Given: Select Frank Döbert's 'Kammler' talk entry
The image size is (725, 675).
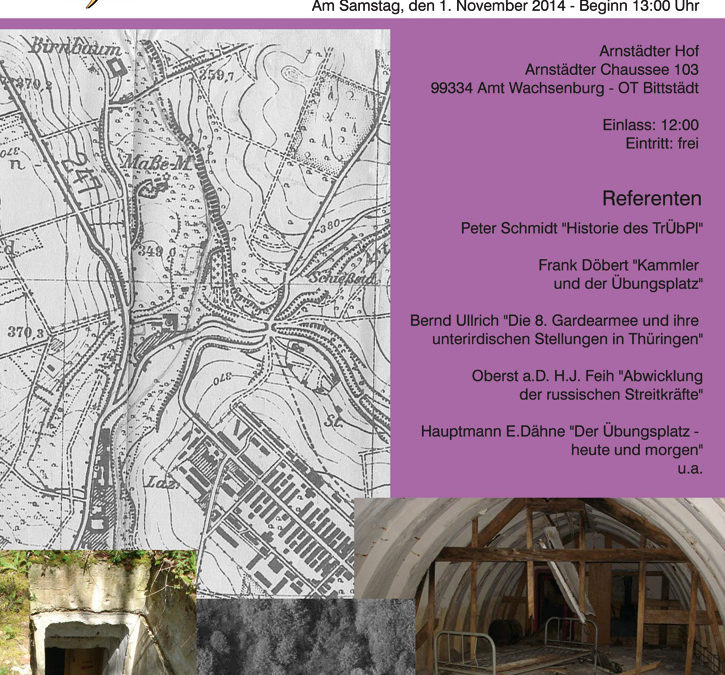Looking at the screenshot, I should coord(620,275).
